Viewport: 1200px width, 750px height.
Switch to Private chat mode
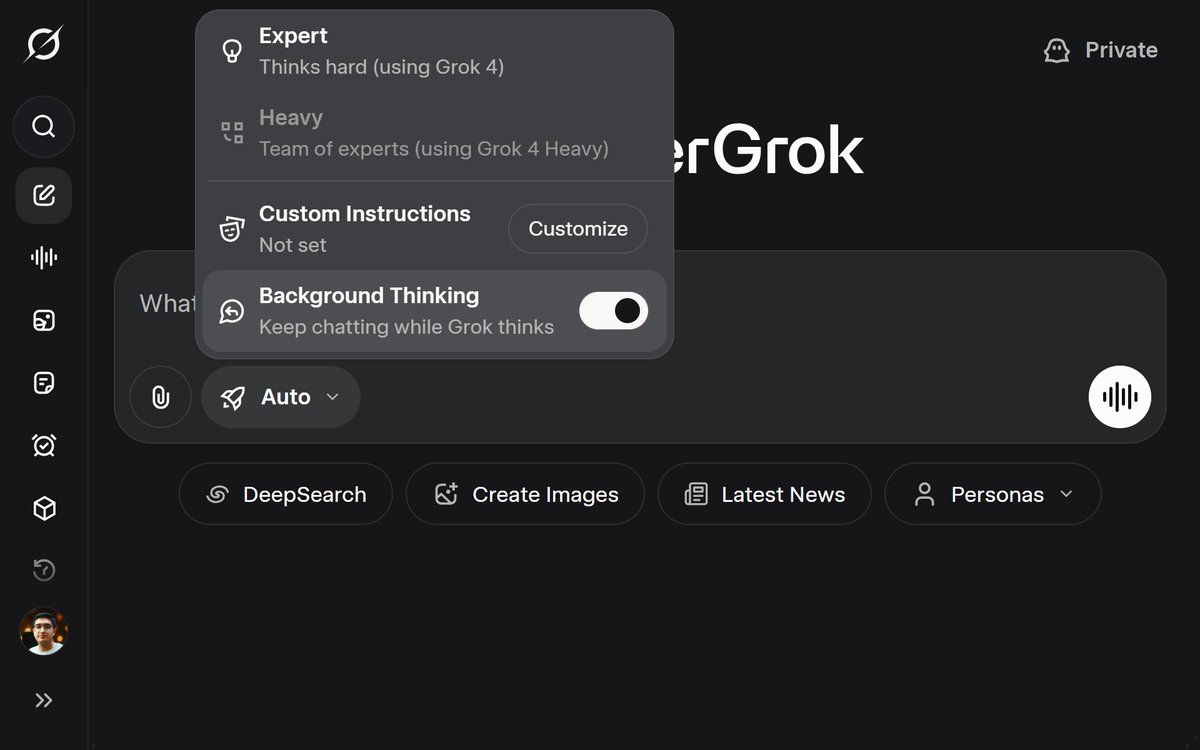[x=1100, y=50]
